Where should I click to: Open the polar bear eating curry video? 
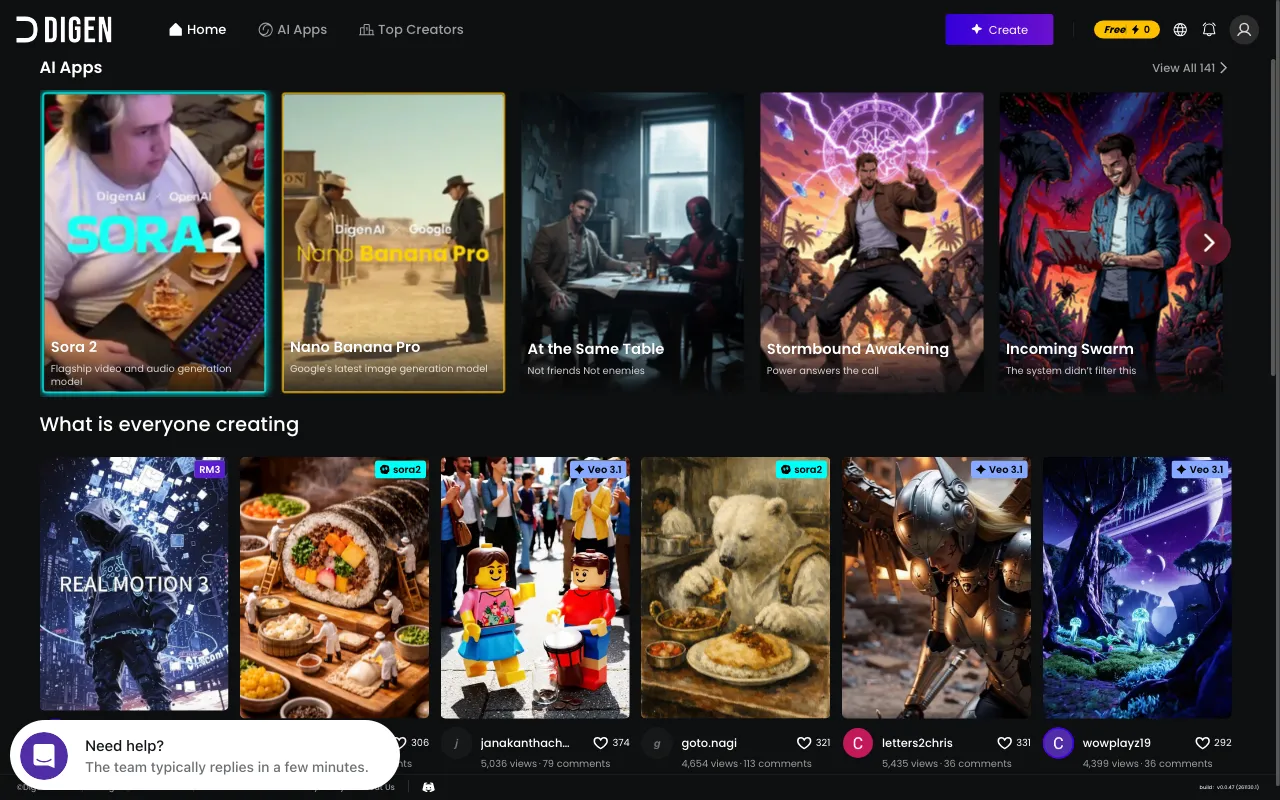735,588
